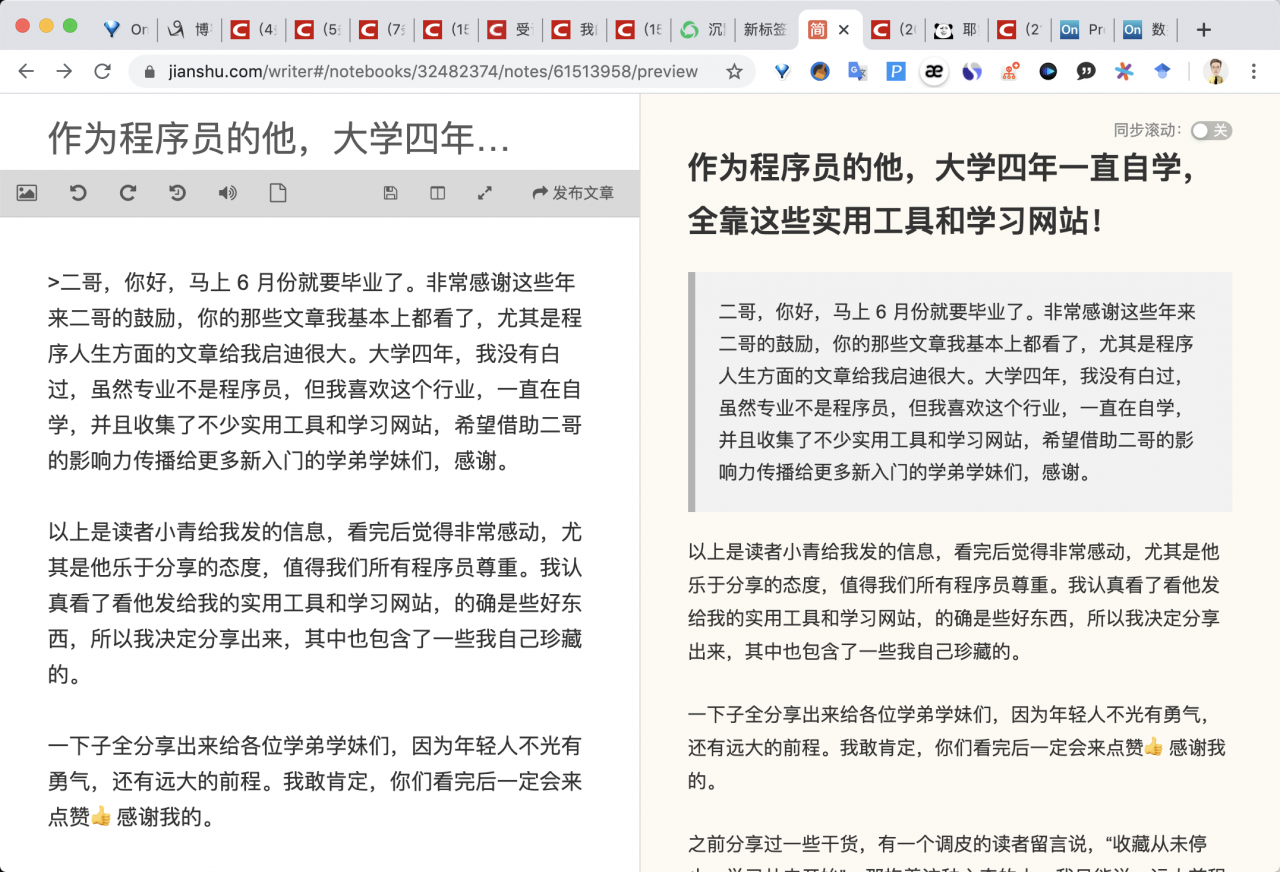Screen dimensions: 1280x872
Task: Click the blue graduation cap extension icon
Action: [x=1162, y=71]
